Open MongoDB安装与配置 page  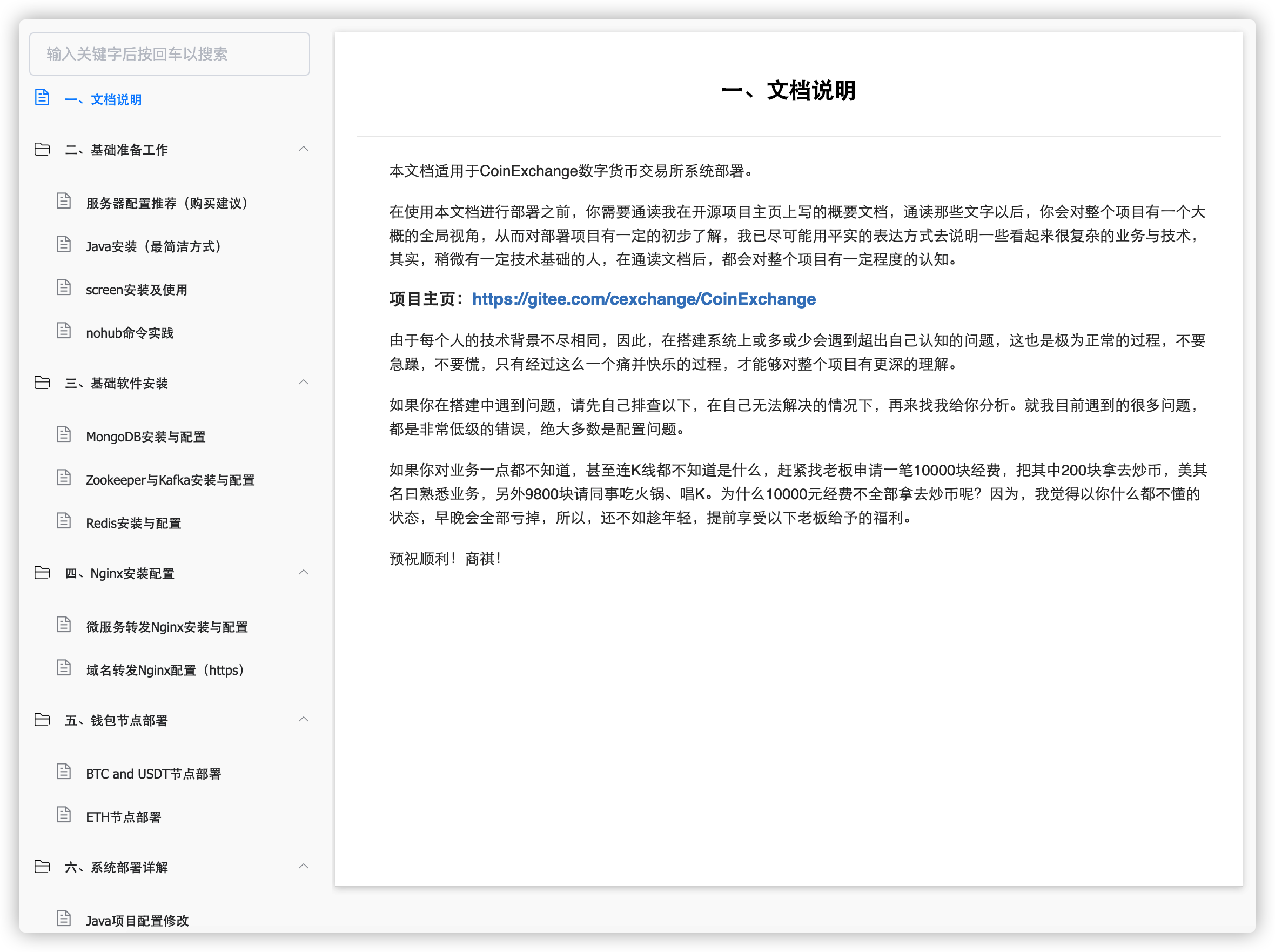pos(146,437)
